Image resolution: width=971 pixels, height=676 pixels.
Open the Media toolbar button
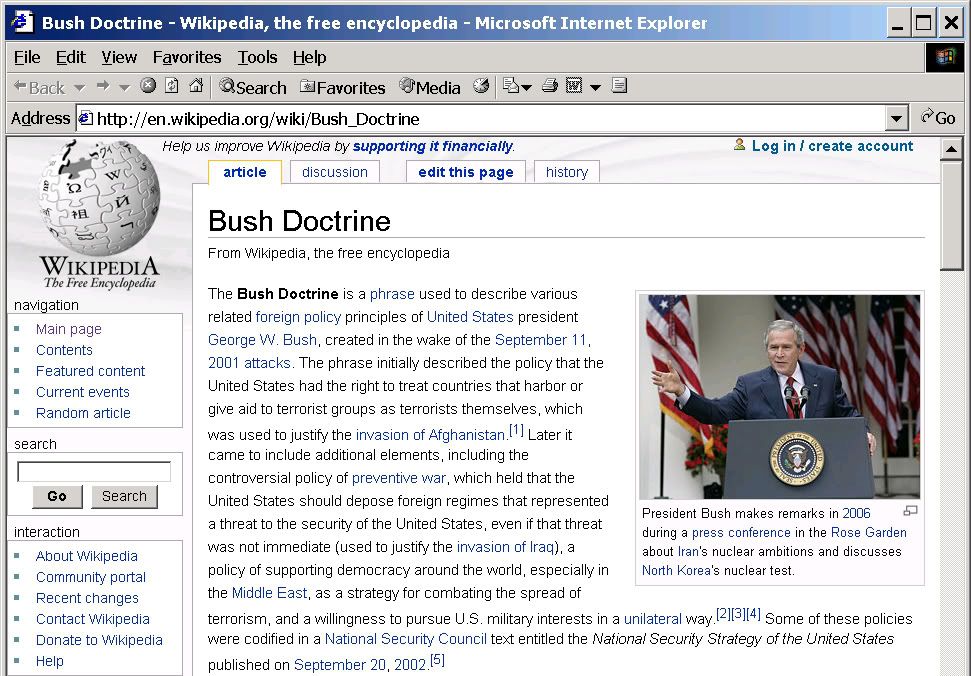[x=430, y=87]
